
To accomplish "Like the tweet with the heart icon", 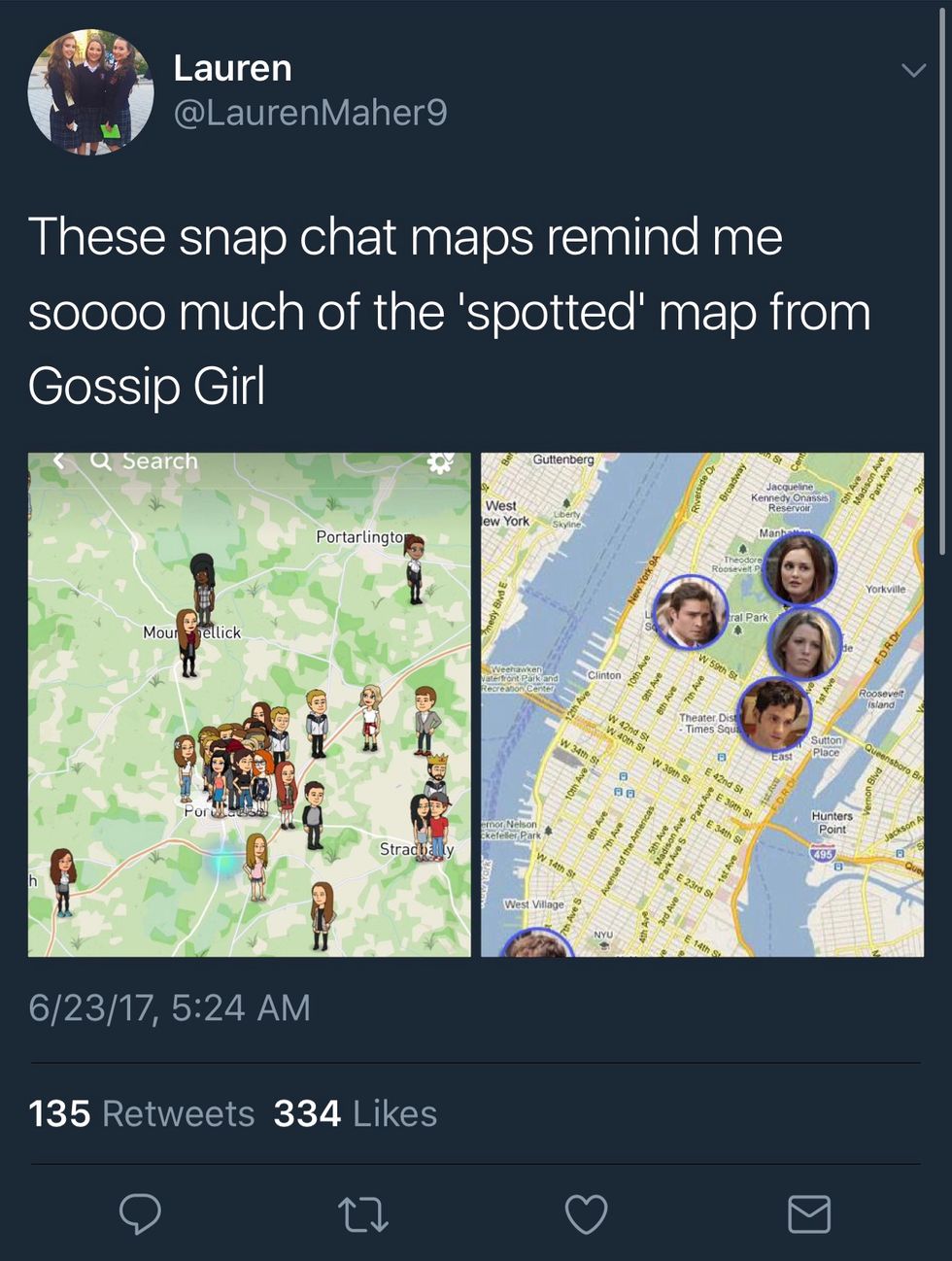I will click(x=586, y=1214).
